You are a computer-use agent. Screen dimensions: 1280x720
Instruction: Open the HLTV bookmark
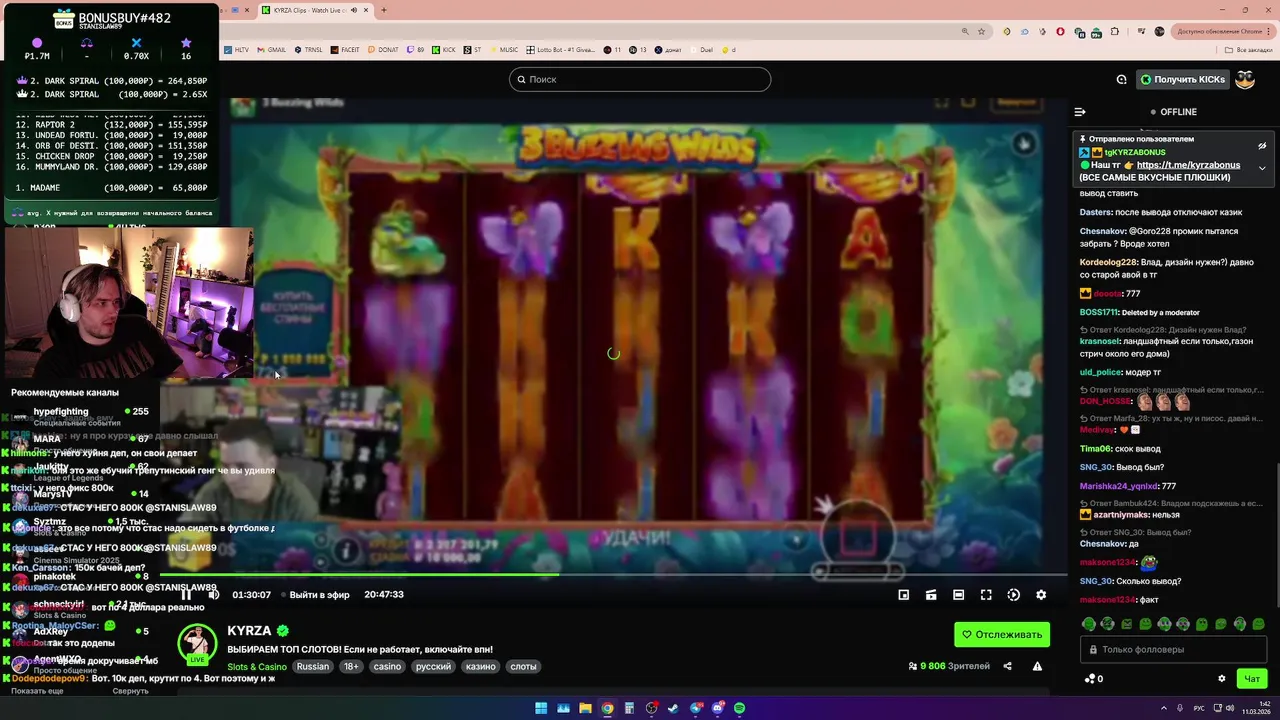238,49
